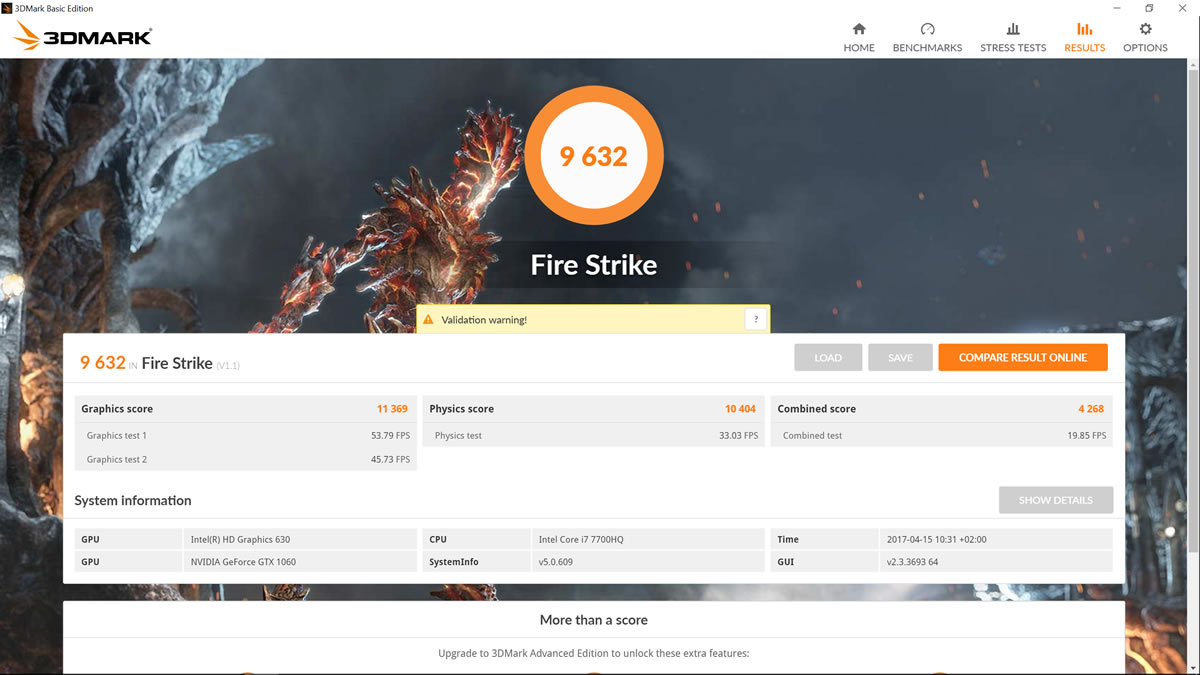The image size is (1200, 675).
Task: Click Graphics score value 11 369
Action: pyautogui.click(x=392, y=409)
